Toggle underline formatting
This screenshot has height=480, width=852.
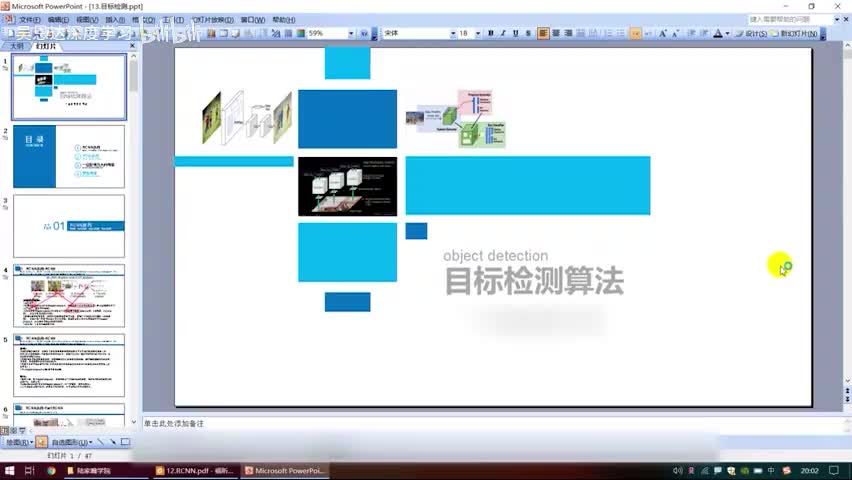click(516, 33)
